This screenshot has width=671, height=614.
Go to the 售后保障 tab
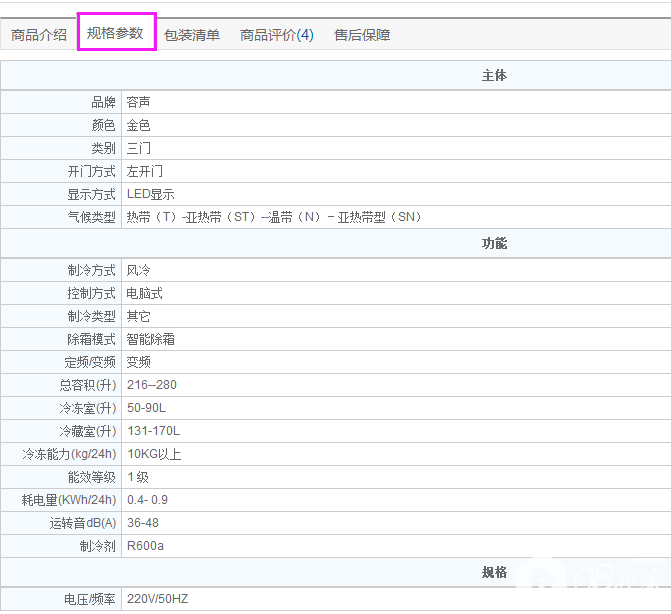(362, 35)
